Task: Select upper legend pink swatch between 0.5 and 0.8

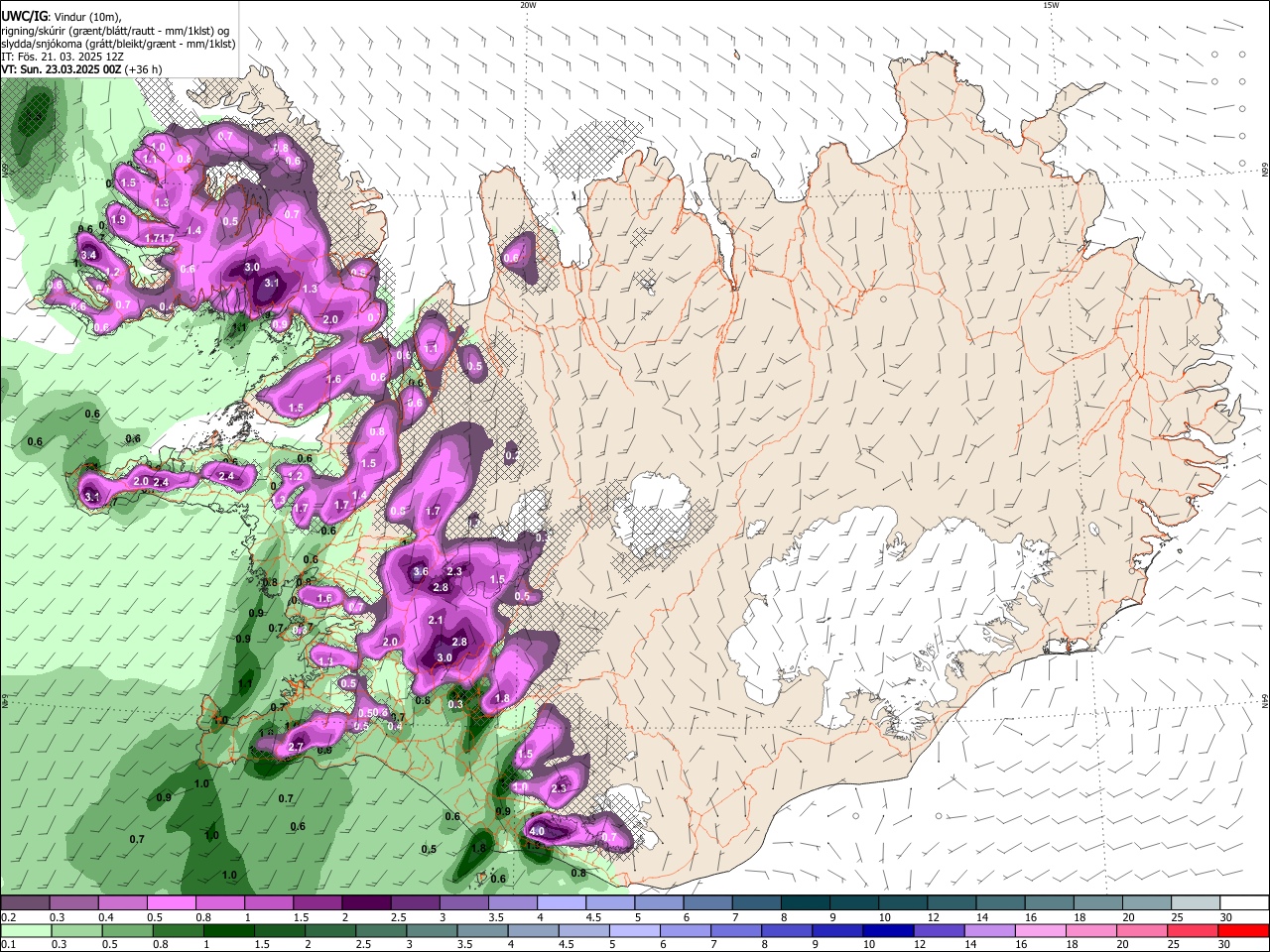Action: tap(171, 903)
